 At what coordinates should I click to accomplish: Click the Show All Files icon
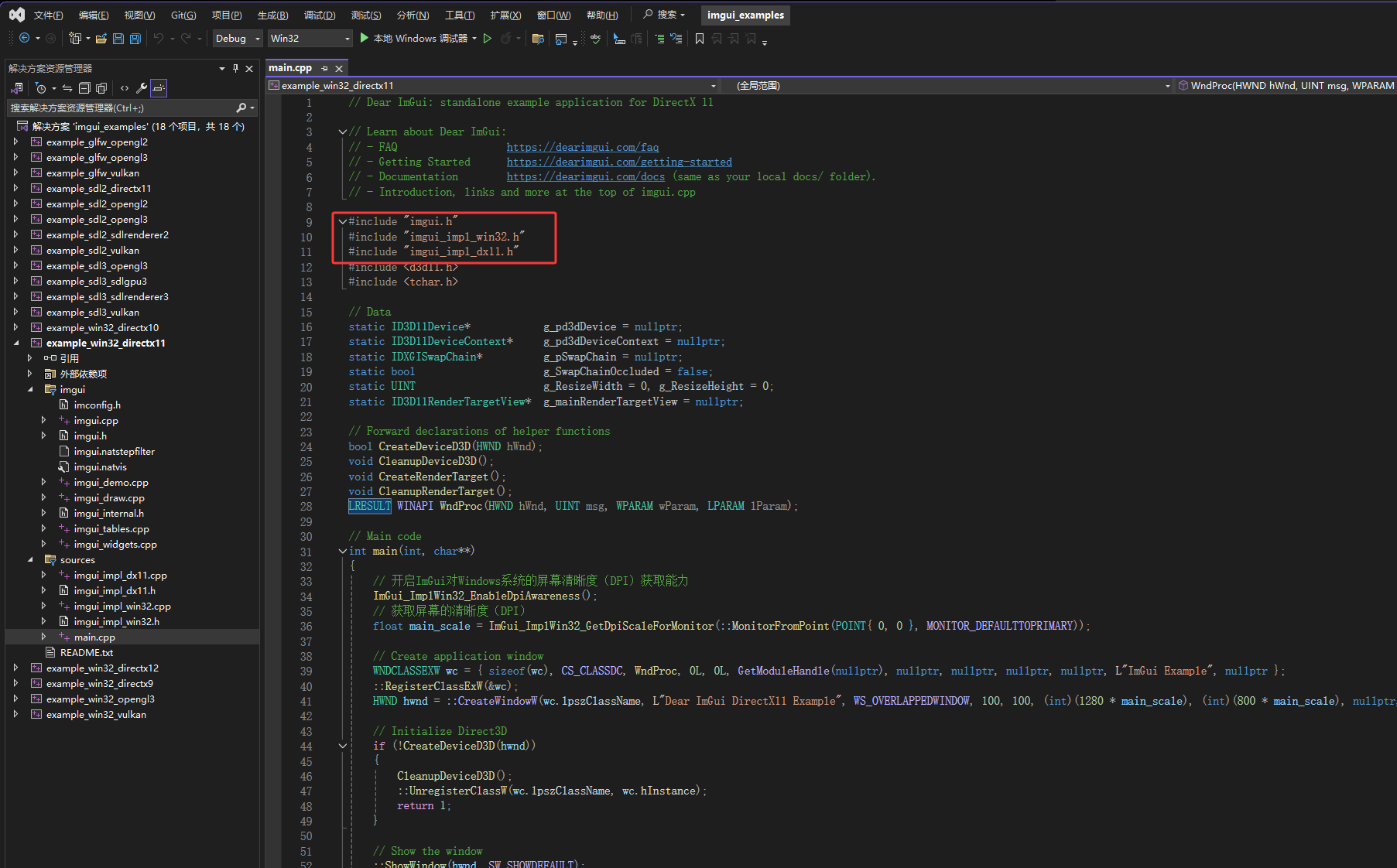[x=101, y=87]
